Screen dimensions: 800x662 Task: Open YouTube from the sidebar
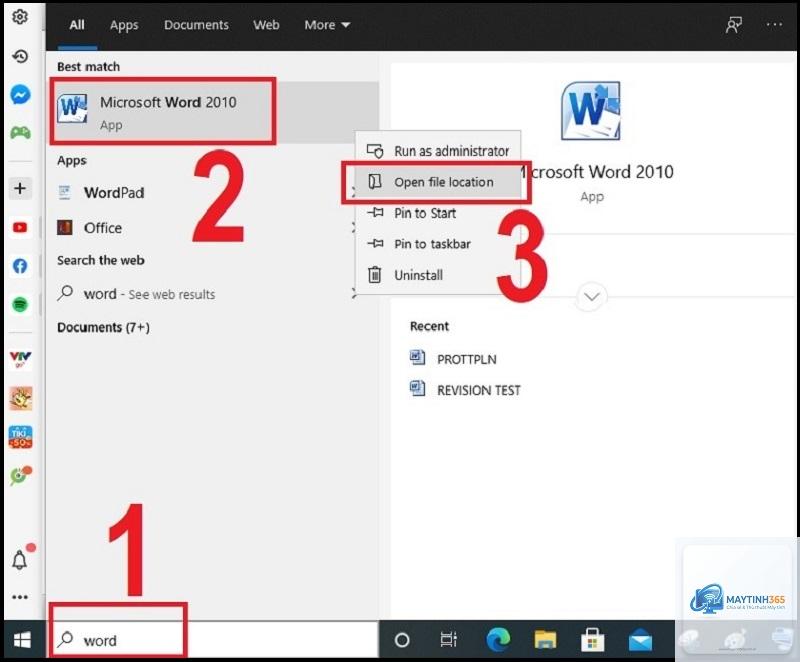[20, 227]
